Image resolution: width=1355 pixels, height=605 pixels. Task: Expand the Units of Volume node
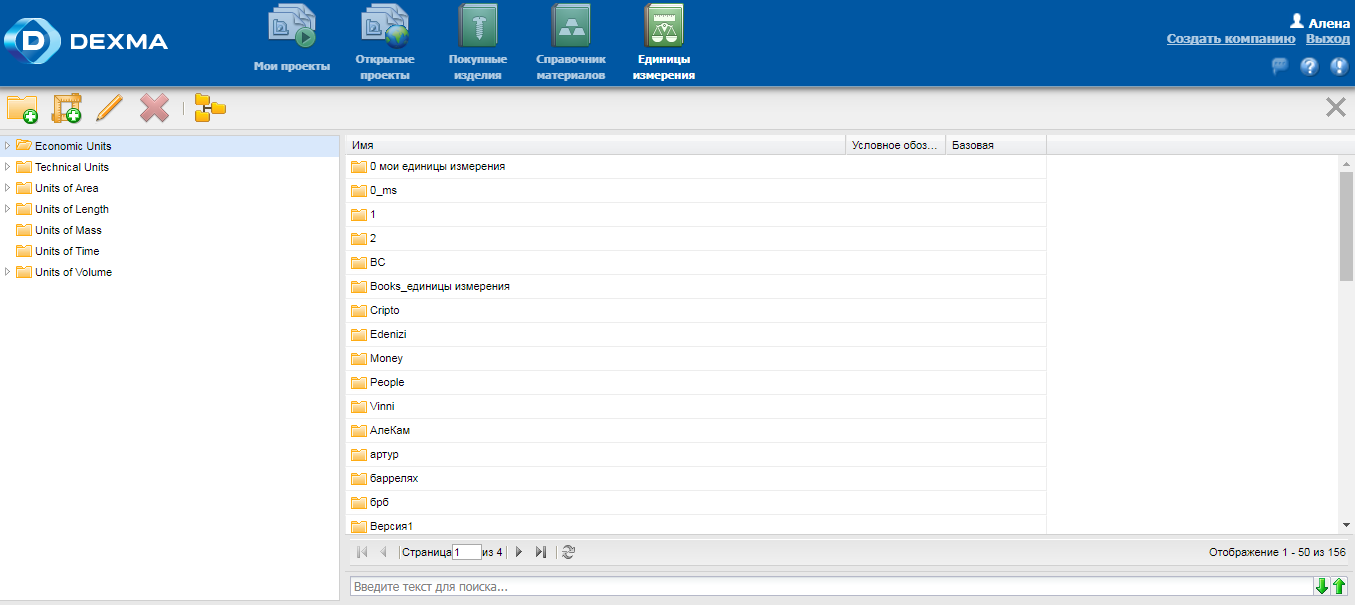pyautogui.click(x=8, y=272)
